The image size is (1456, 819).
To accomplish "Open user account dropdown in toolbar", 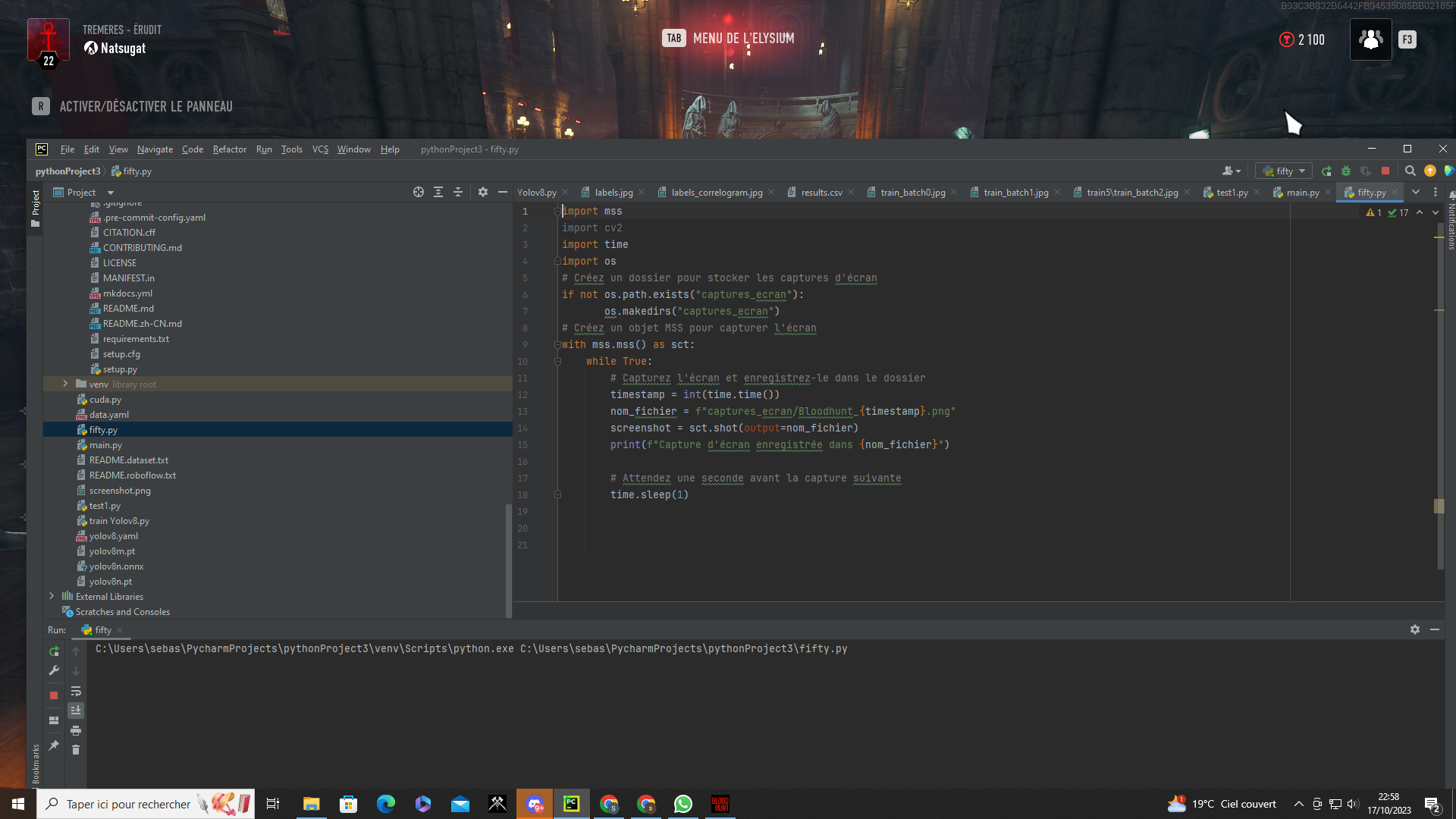I will click(x=1231, y=171).
